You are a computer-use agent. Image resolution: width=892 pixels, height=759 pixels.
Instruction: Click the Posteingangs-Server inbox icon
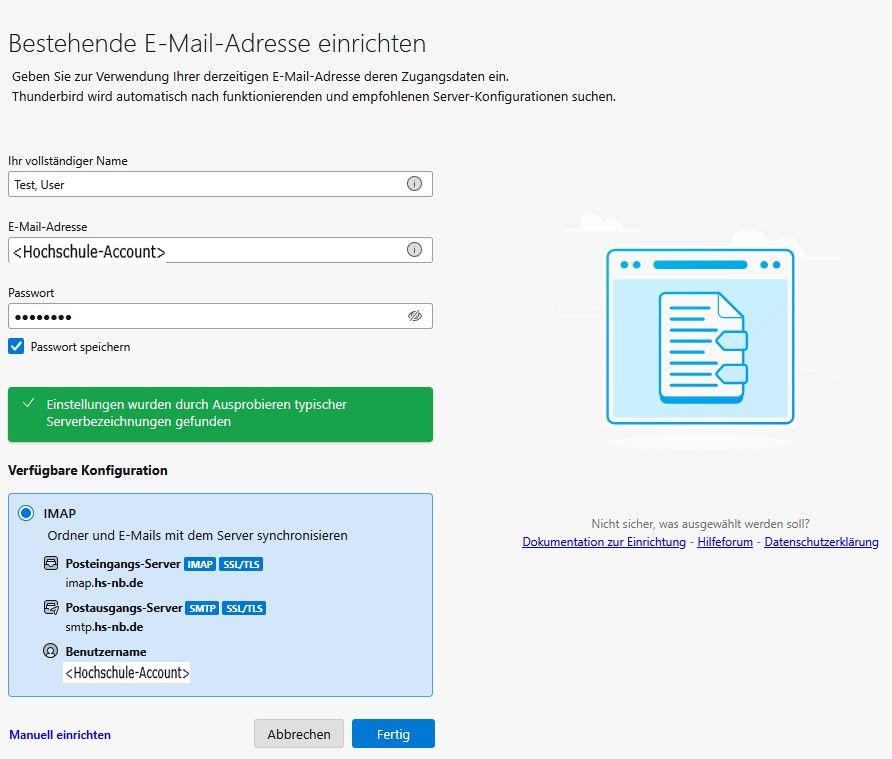[x=51, y=564]
